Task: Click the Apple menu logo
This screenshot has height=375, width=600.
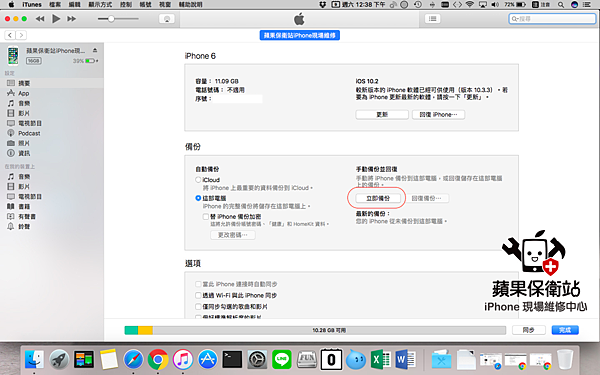Action: pos(11,5)
